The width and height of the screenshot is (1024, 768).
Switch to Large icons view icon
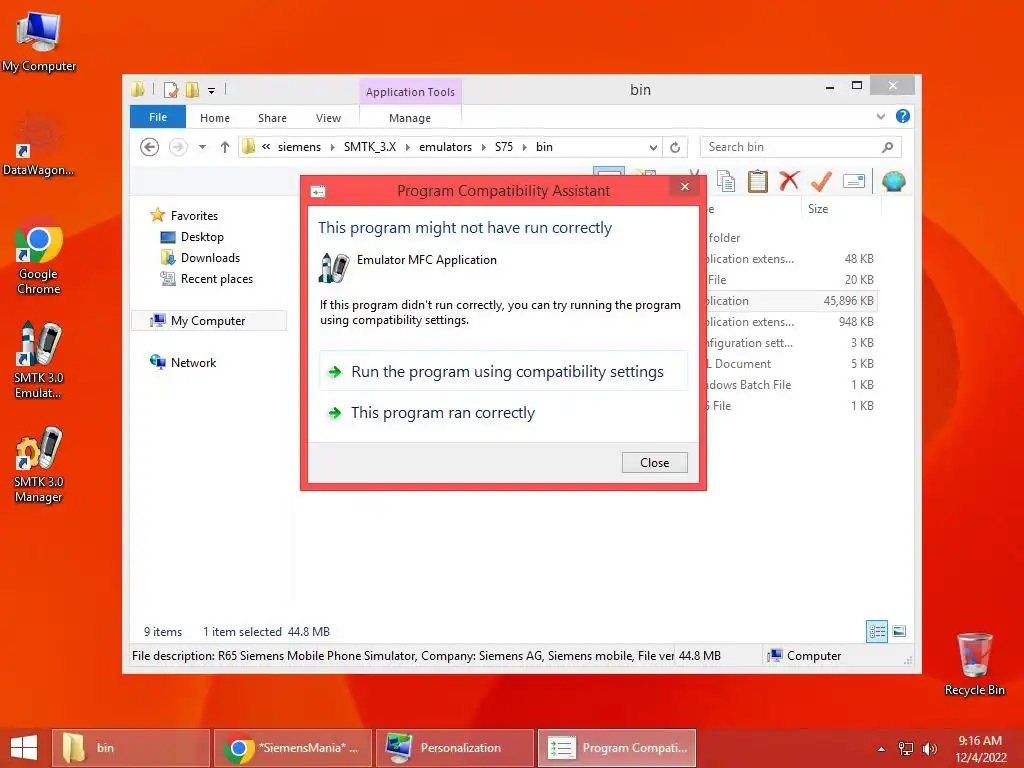899,632
